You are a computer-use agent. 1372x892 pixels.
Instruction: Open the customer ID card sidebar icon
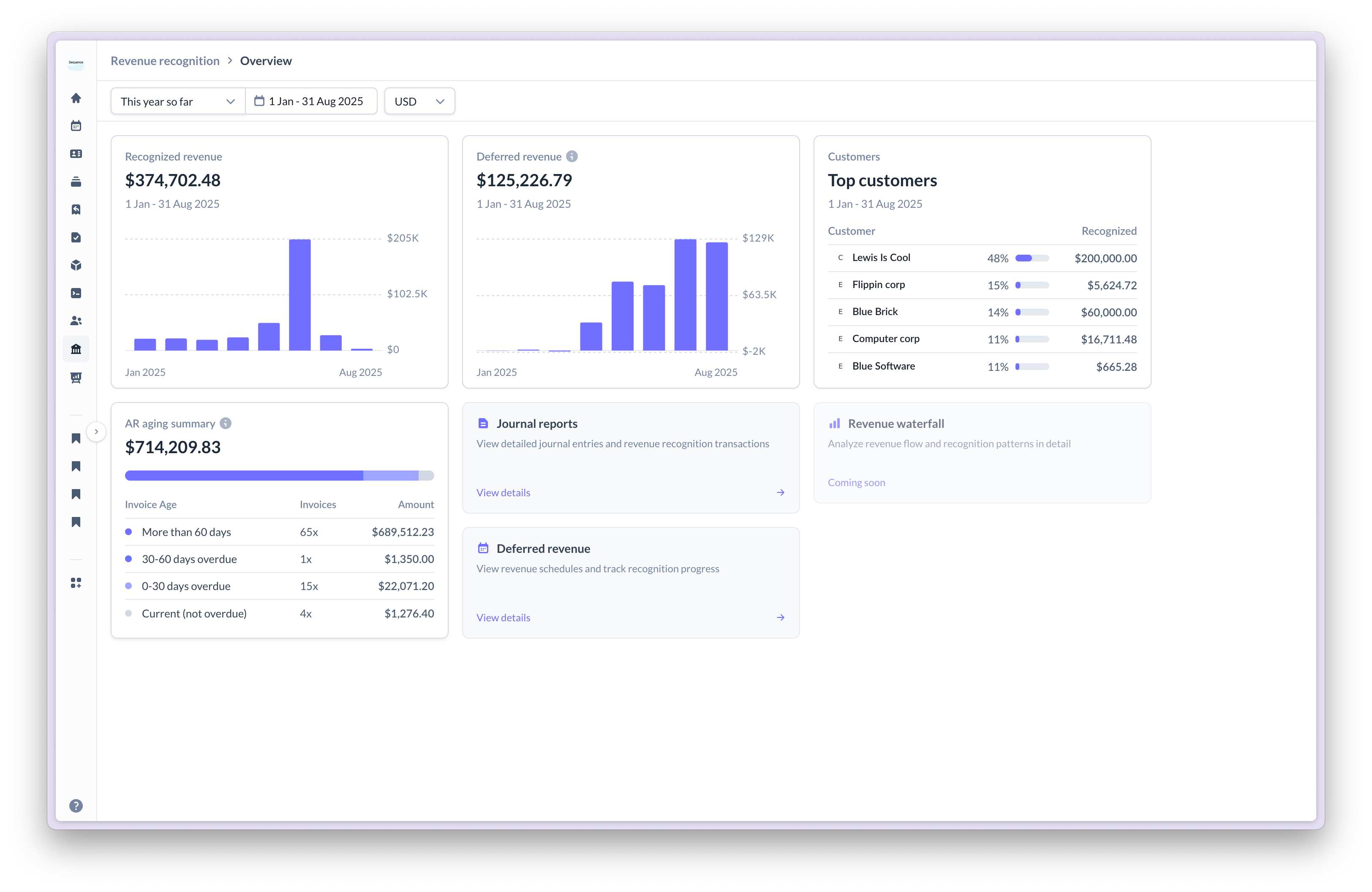pyautogui.click(x=76, y=154)
